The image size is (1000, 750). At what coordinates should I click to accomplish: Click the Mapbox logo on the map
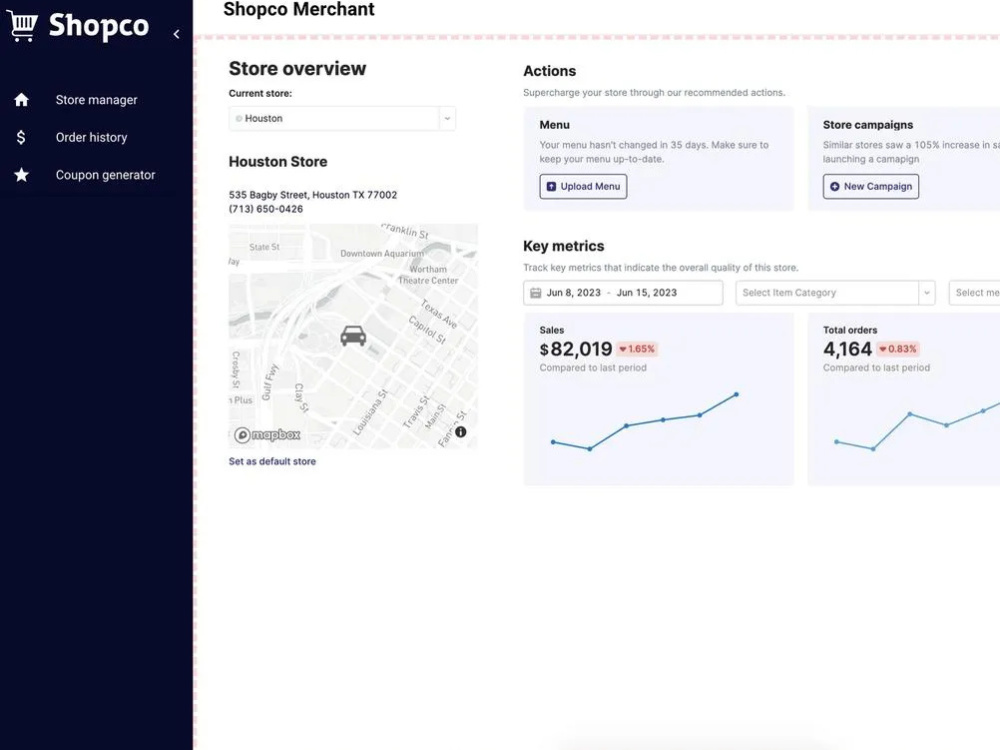pyautogui.click(x=267, y=435)
